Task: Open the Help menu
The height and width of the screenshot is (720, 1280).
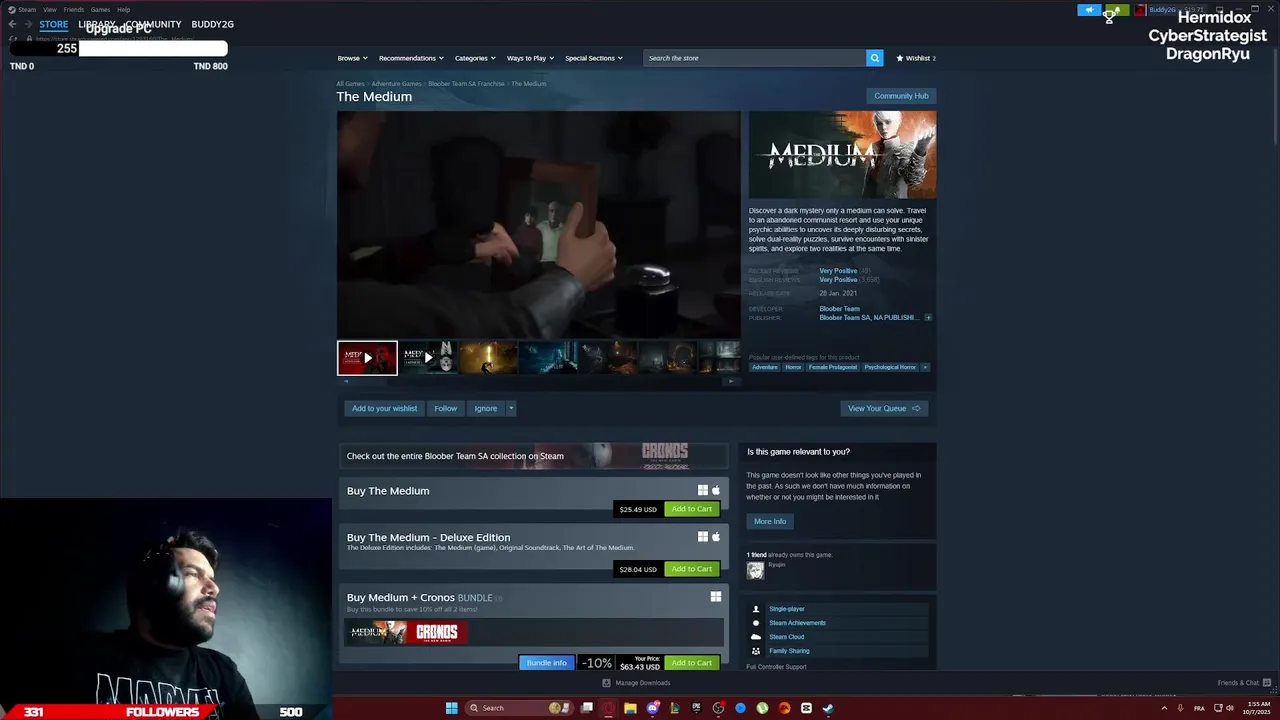Action: click(123, 9)
